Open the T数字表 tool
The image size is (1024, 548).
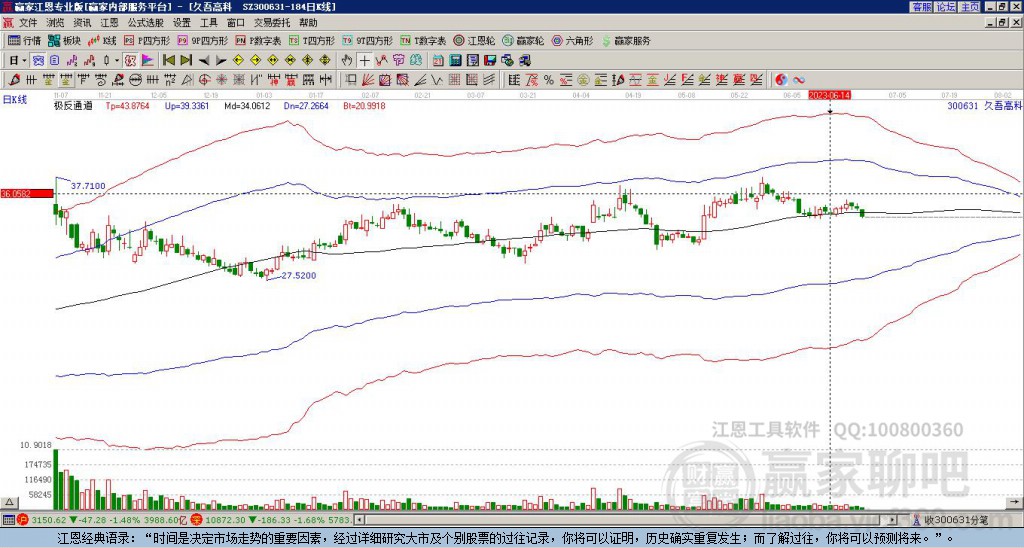423,40
